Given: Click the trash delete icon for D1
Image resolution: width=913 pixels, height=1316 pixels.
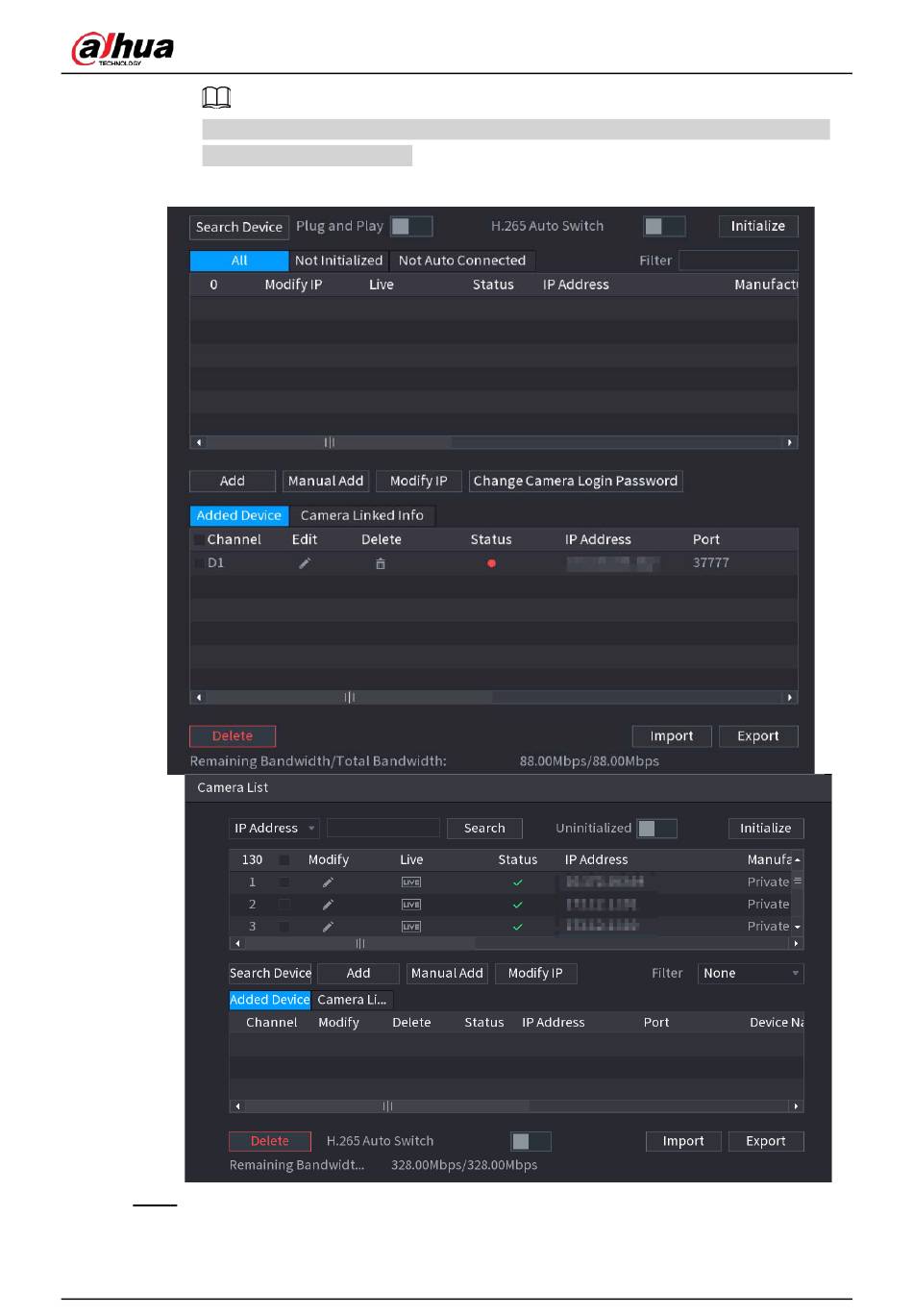Looking at the screenshot, I should [381, 564].
